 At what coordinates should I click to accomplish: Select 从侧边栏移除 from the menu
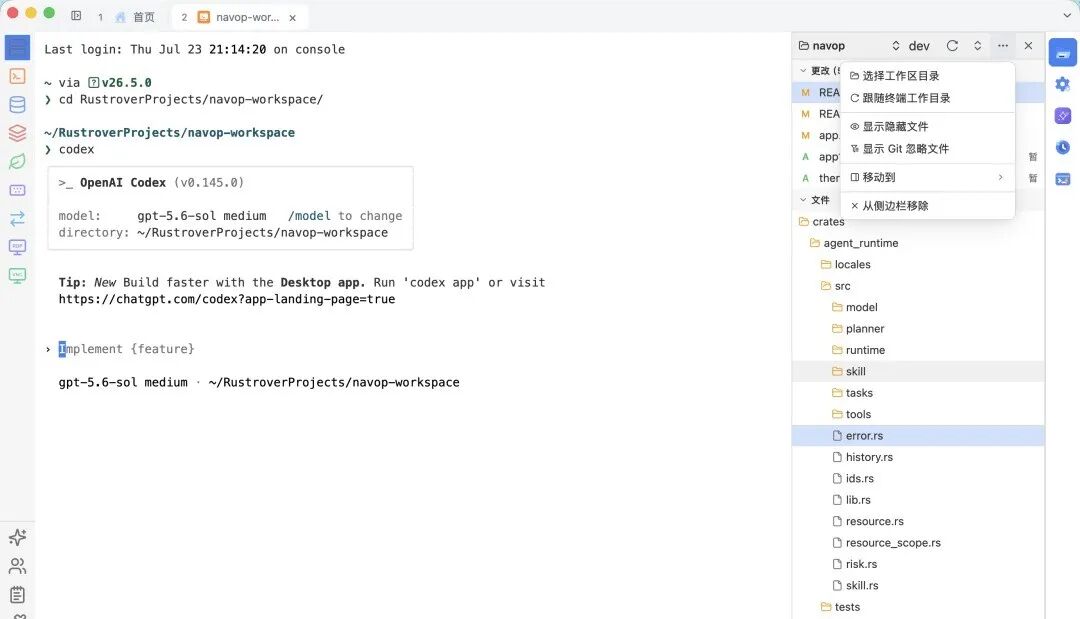[x=927, y=205]
